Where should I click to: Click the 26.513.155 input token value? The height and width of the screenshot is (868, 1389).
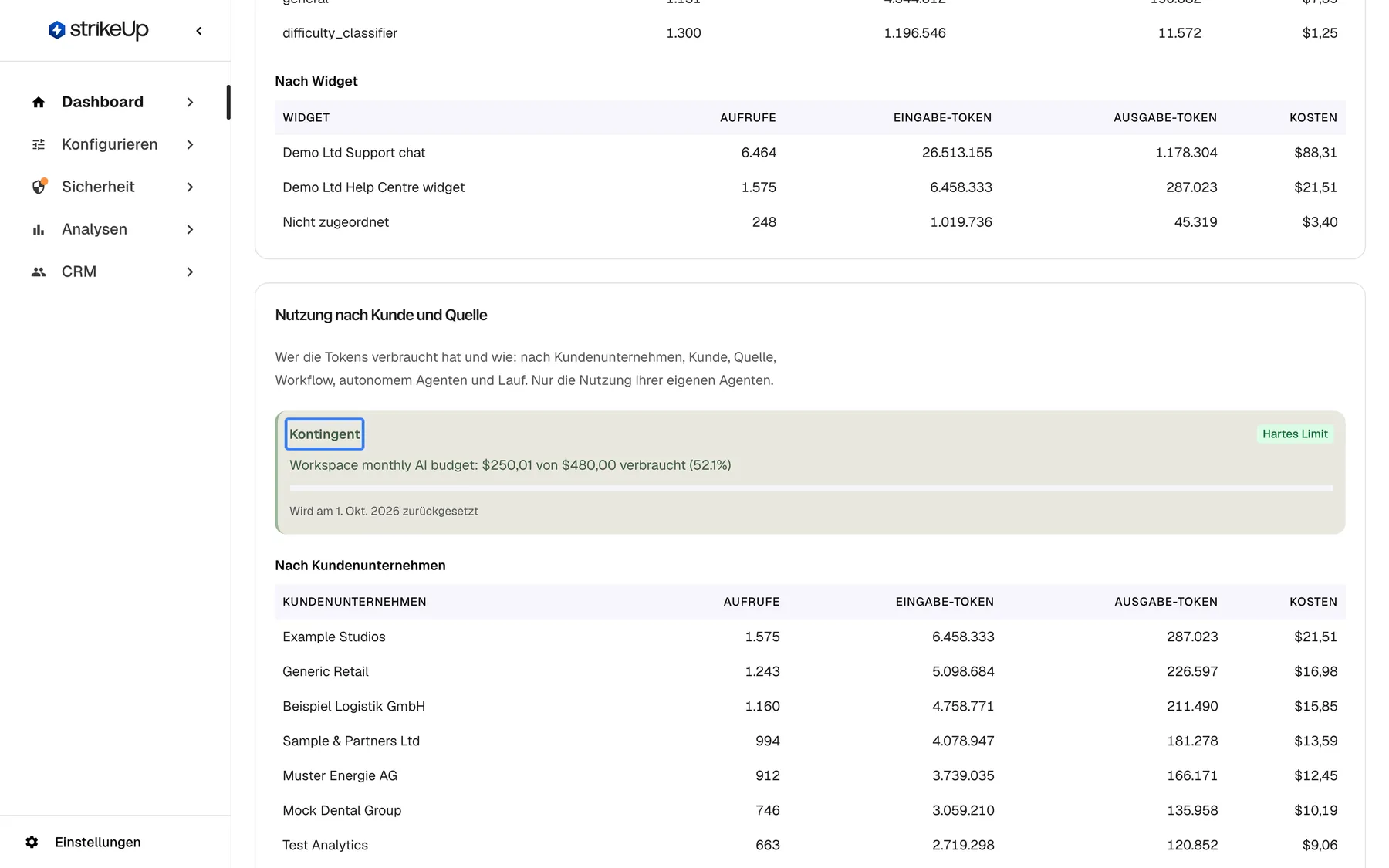(x=957, y=153)
